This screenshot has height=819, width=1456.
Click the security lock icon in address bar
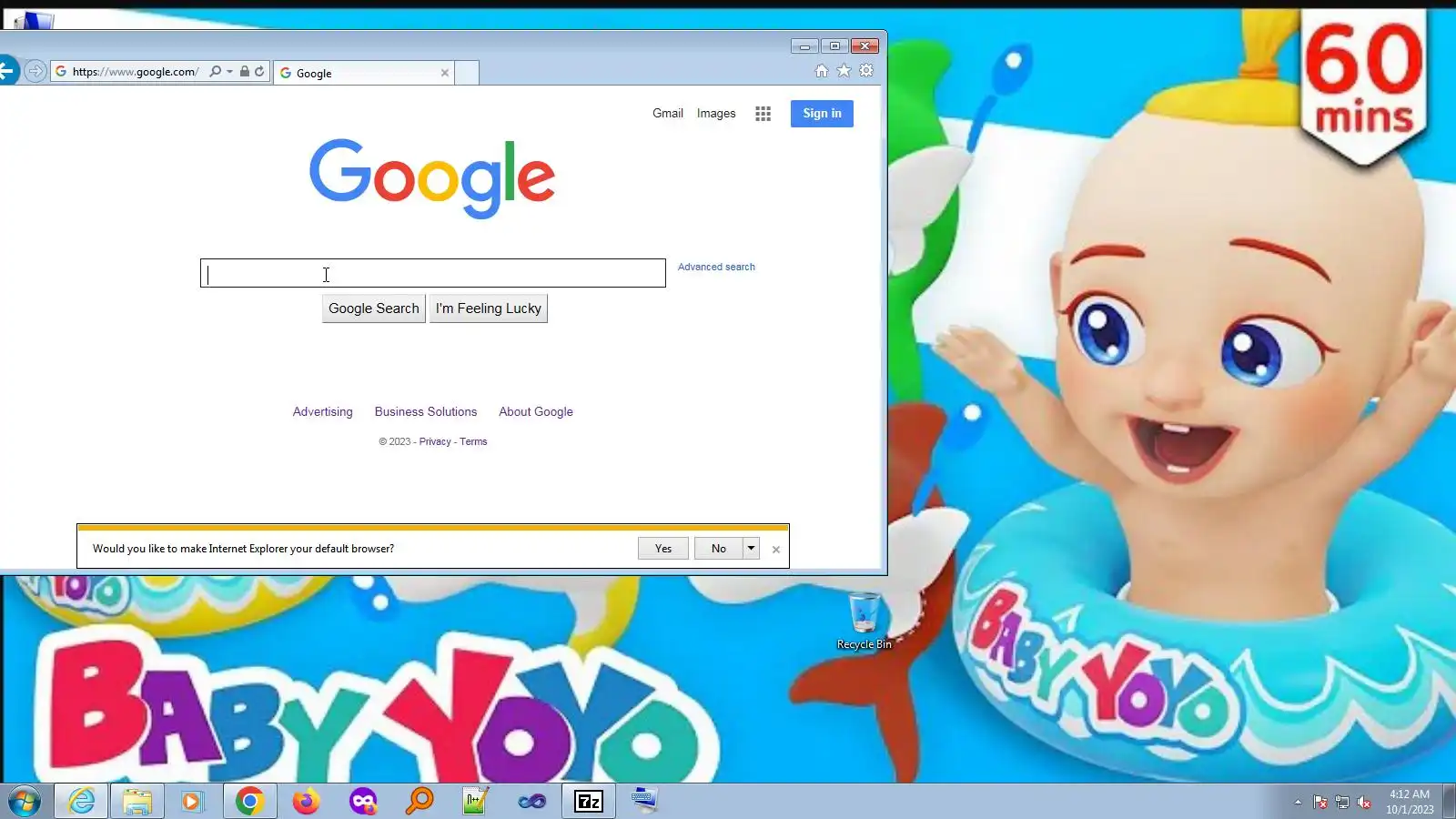pyautogui.click(x=245, y=71)
